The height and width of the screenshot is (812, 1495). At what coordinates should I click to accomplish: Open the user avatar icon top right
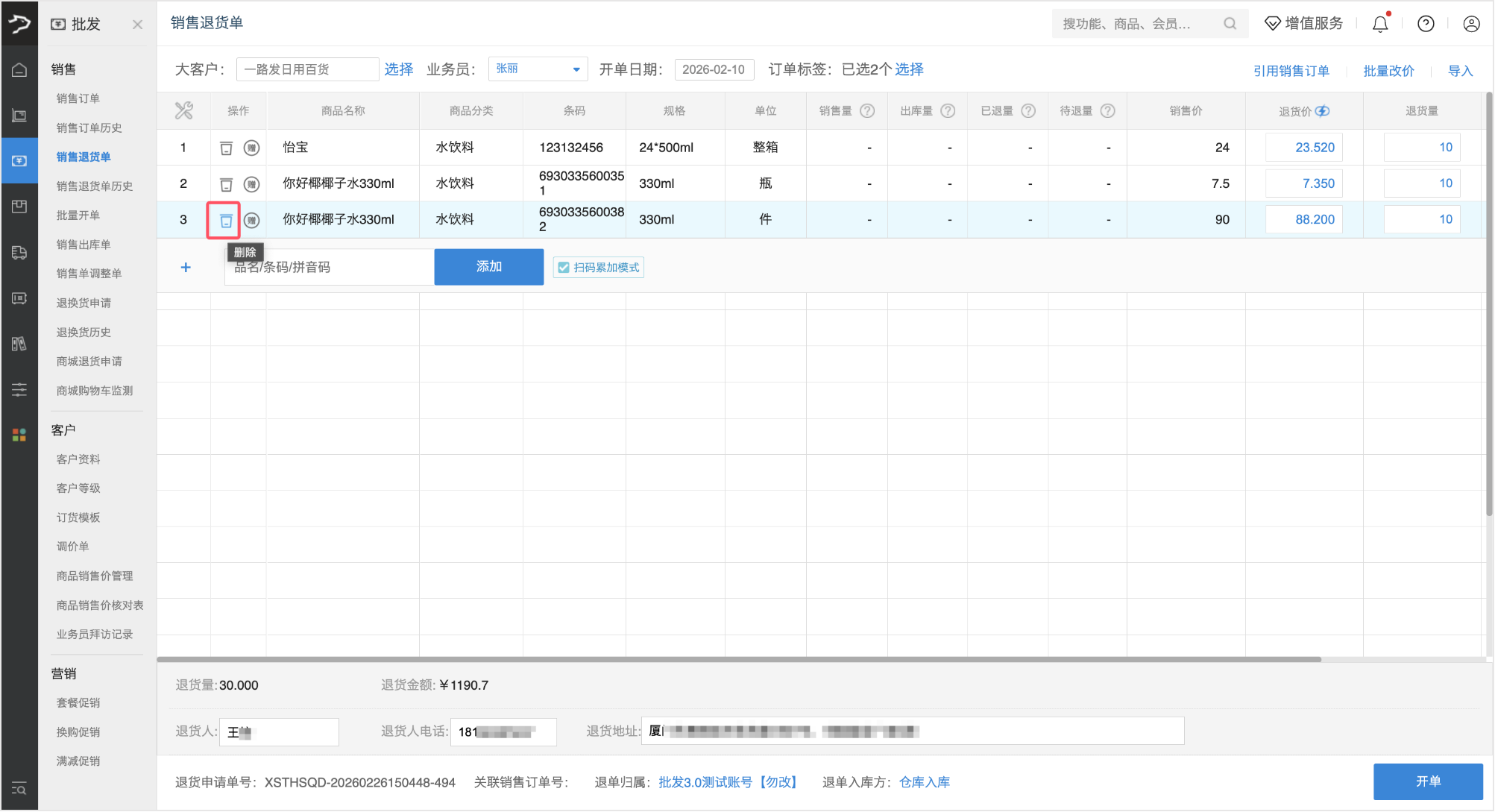(1470, 23)
